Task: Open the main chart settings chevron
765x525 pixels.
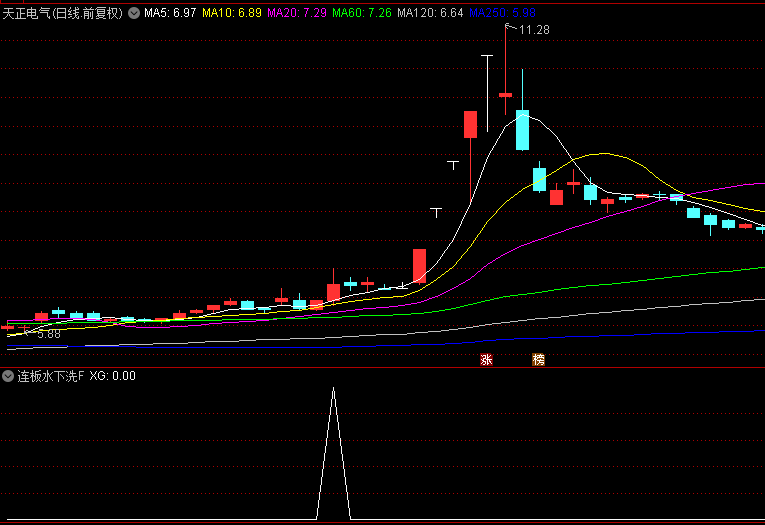Action: (x=134, y=14)
